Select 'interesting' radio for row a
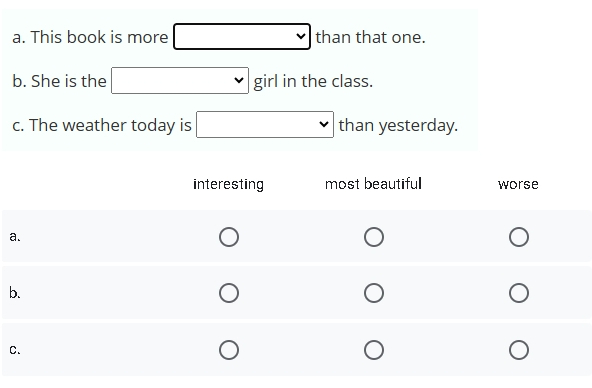The width and height of the screenshot is (592, 388). (229, 237)
